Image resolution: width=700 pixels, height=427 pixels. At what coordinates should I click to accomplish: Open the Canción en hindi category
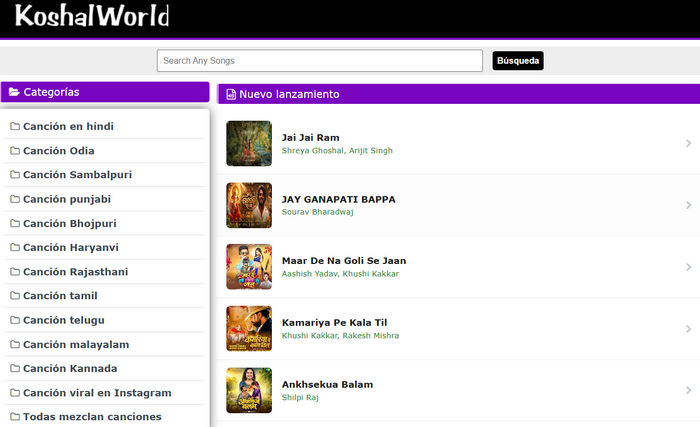68,126
